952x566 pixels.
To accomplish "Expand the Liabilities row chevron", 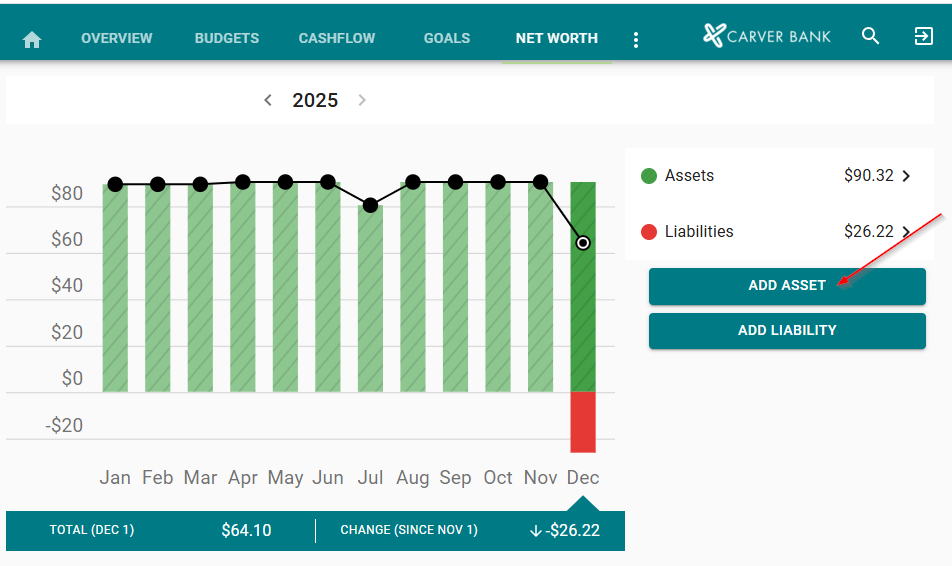I will [x=907, y=232].
